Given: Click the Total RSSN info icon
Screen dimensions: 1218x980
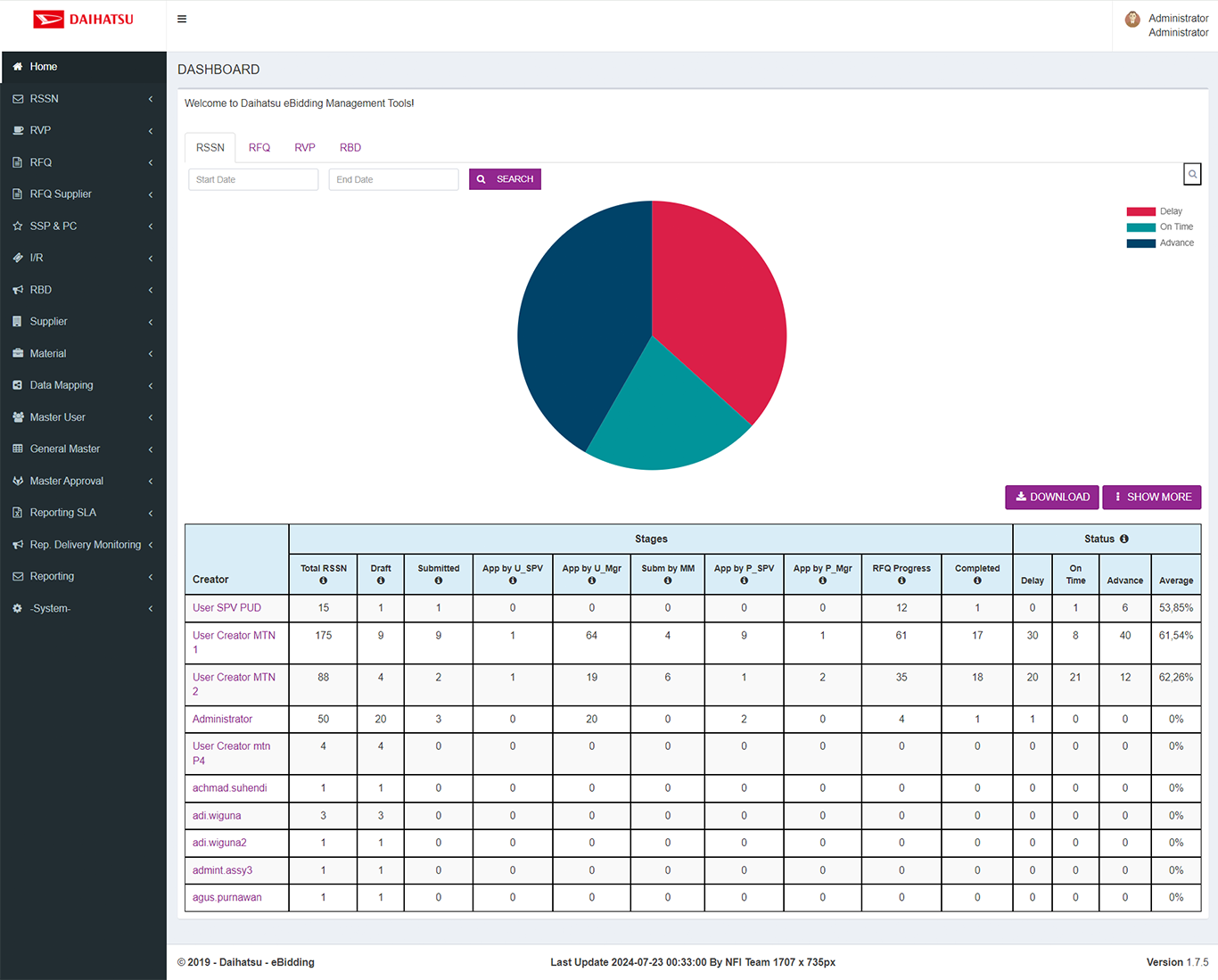Looking at the screenshot, I should 323,581.
